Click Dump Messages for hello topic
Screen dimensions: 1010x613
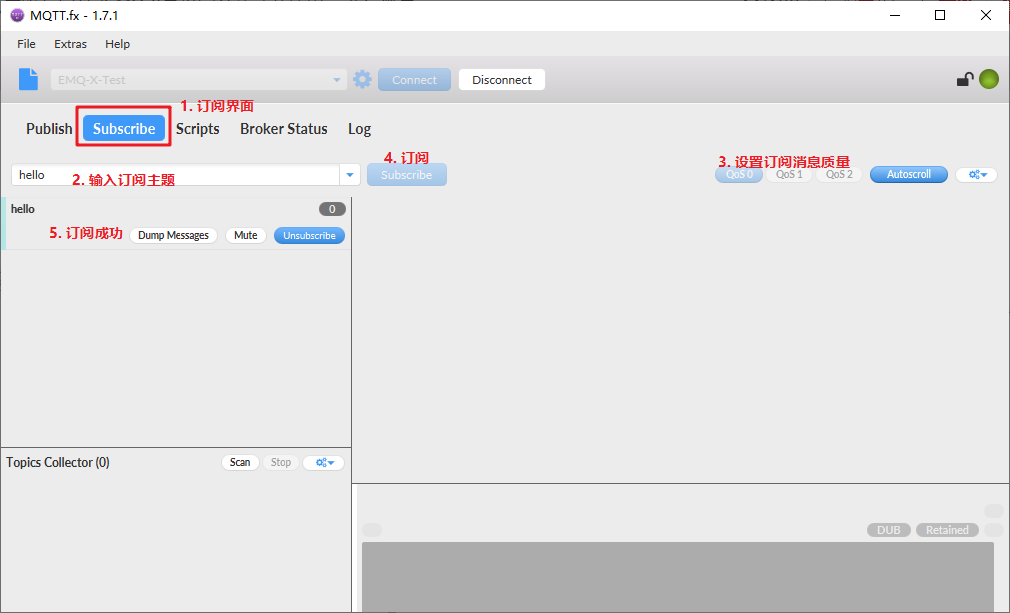(x=173, y=236)
